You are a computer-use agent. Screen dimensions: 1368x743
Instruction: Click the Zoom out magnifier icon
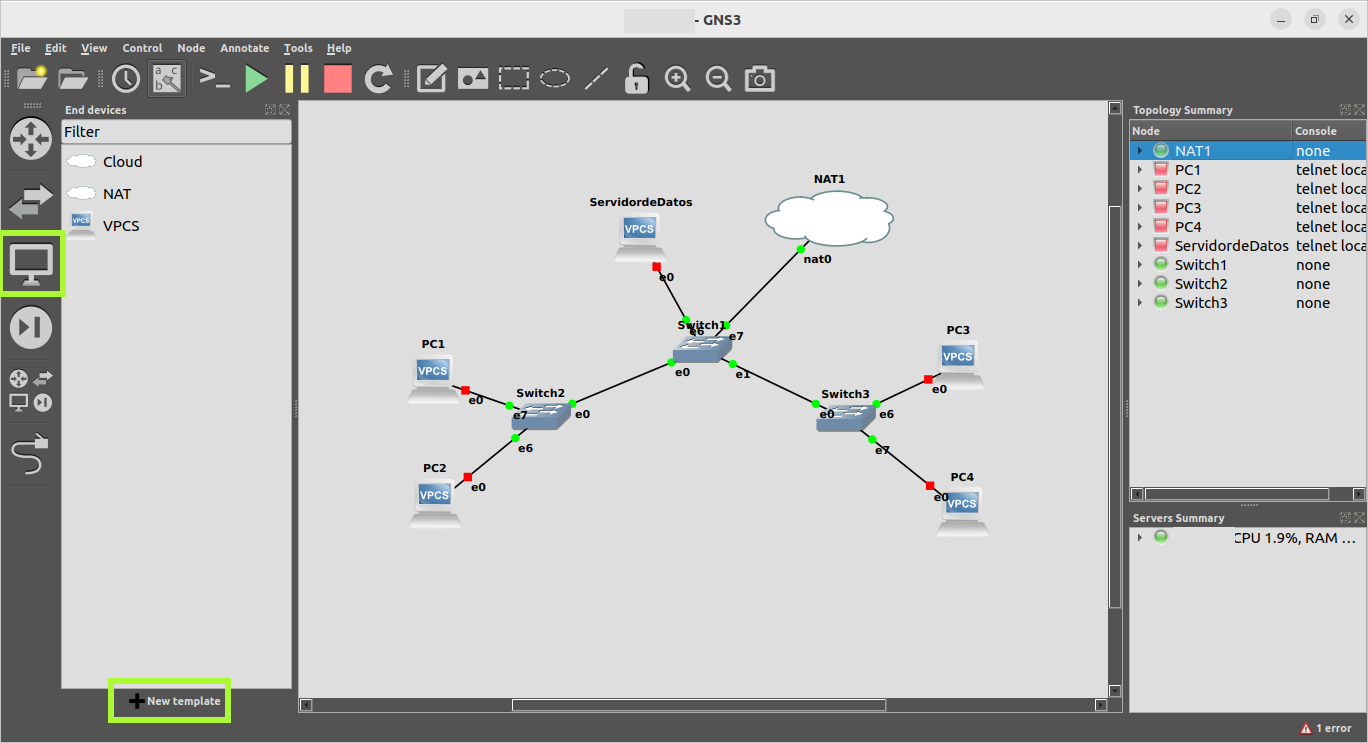point(718,79)
